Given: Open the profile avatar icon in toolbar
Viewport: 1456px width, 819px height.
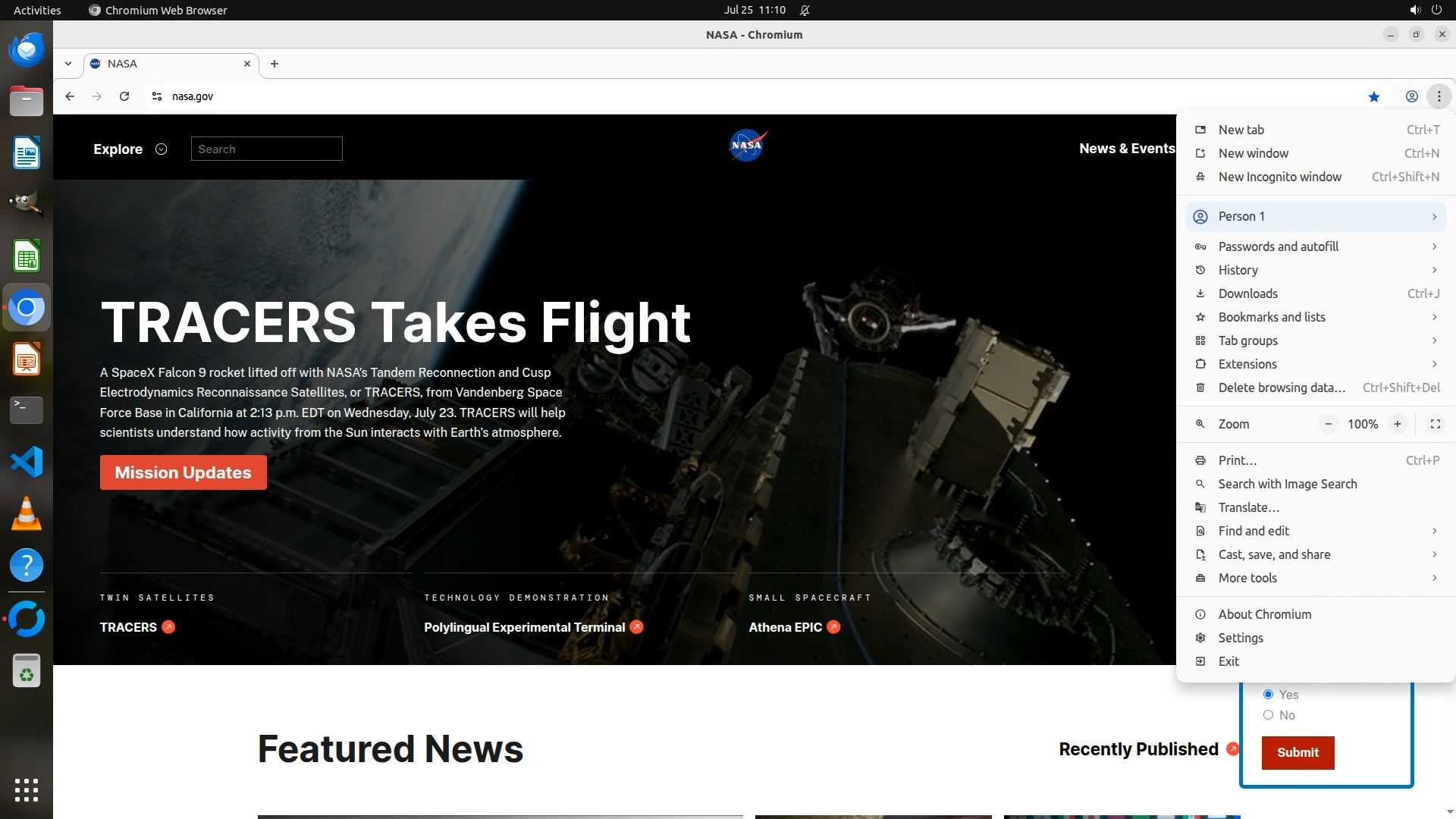Looking at the screenshot, I should pos(1411,96).
